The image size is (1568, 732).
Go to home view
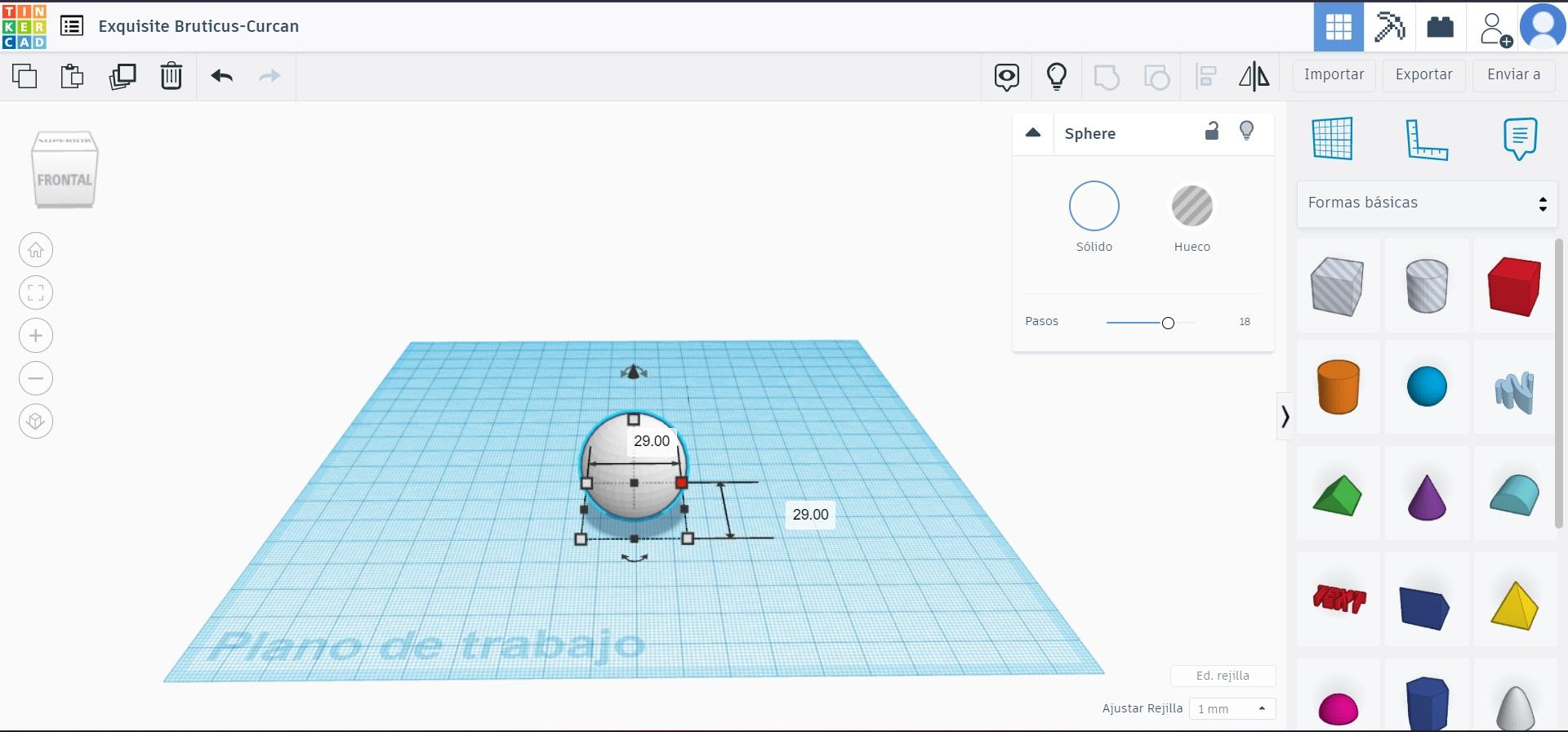tap(36, 250)
